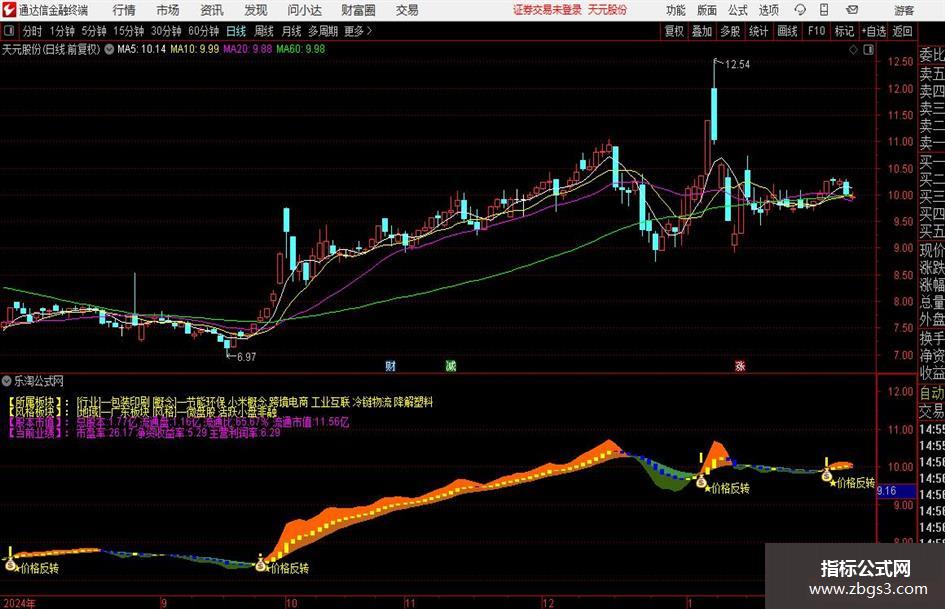Click the 2024年 label on the time axis
The width and height of the screenshot is (945, 609).
19,603
